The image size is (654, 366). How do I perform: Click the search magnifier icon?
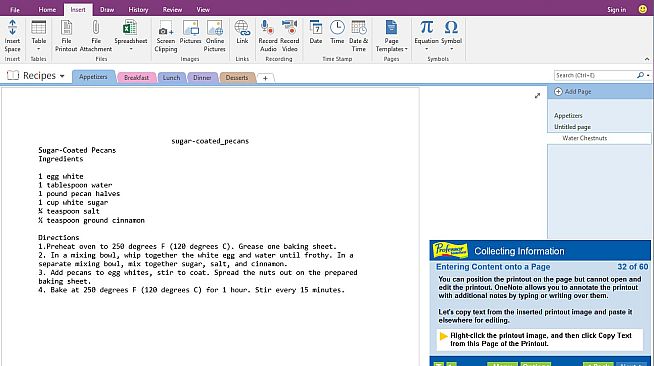(640, 75)
